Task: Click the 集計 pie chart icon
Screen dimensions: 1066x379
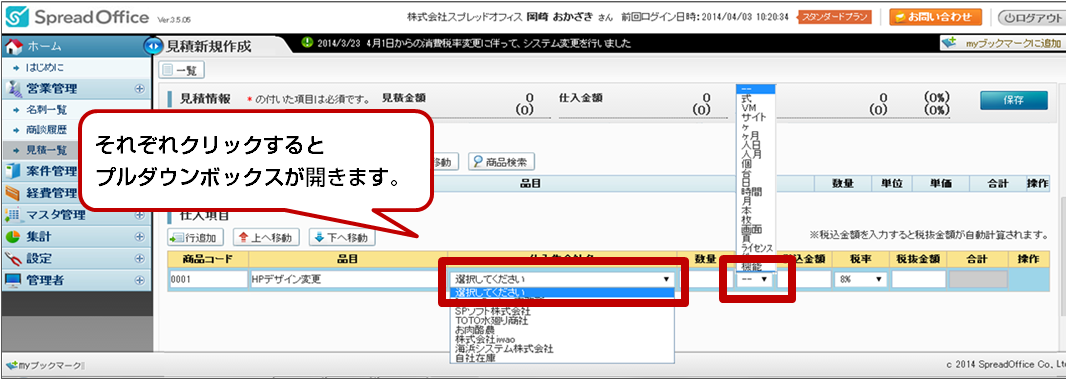Action: (x=14, y=237)
